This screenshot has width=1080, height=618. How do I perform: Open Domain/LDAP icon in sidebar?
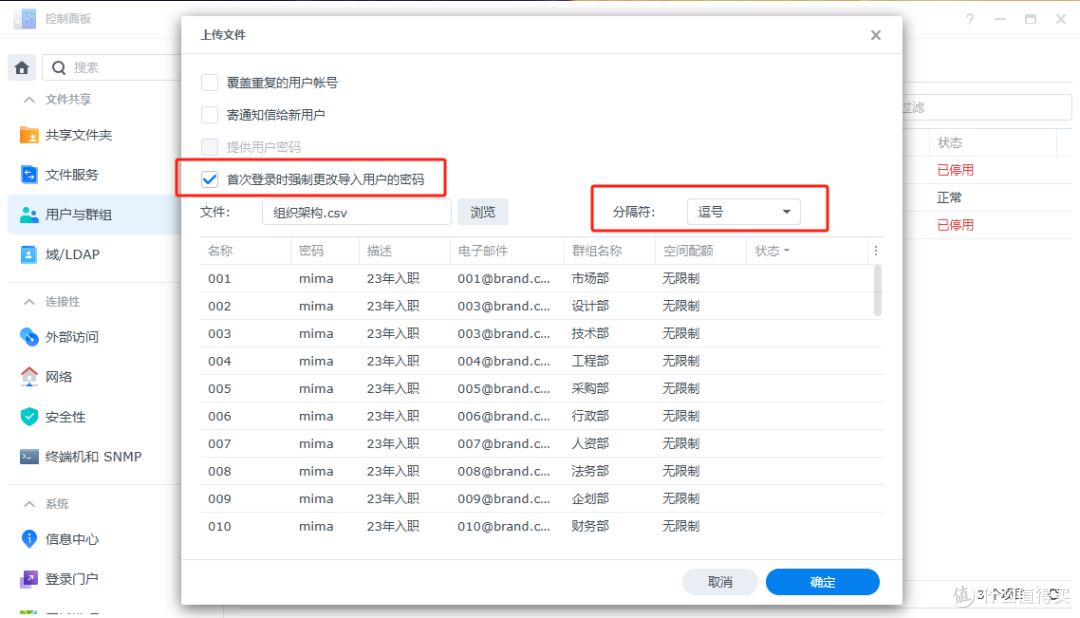point(29,255)
